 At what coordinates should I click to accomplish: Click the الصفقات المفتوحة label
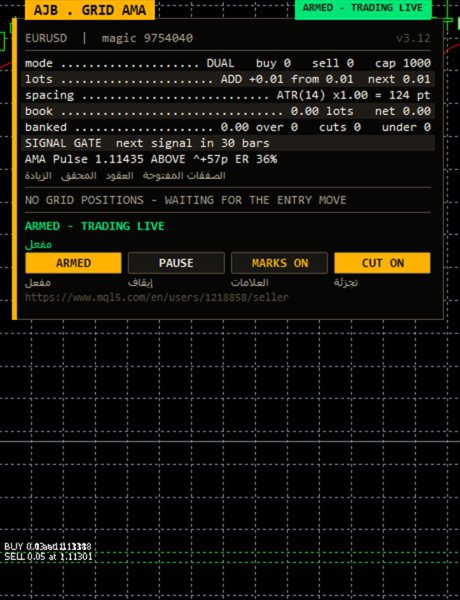click(x=184, y=176)
